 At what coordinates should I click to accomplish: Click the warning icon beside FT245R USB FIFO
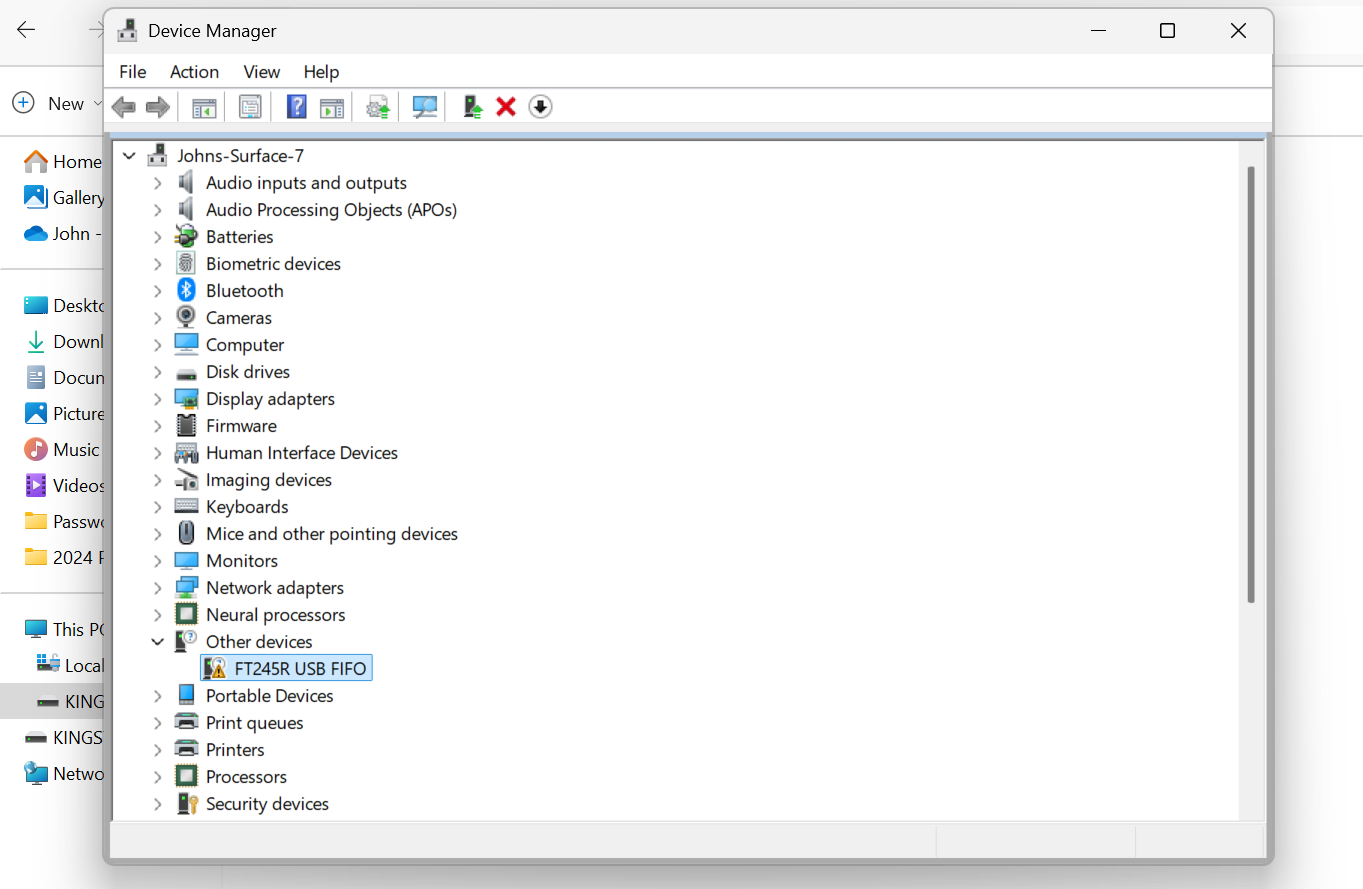[214, 669]
